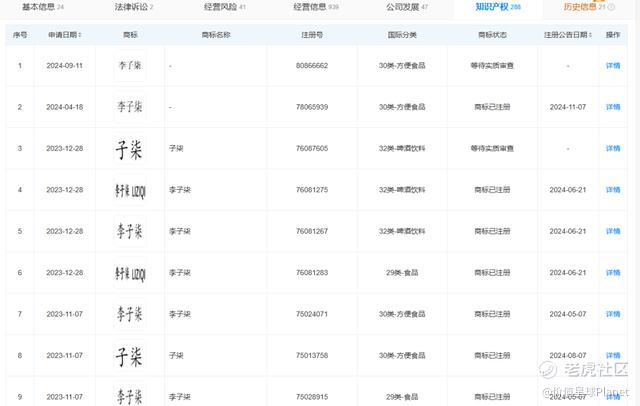Click trademark name 子柒 for 75013758

coord(176,356)
